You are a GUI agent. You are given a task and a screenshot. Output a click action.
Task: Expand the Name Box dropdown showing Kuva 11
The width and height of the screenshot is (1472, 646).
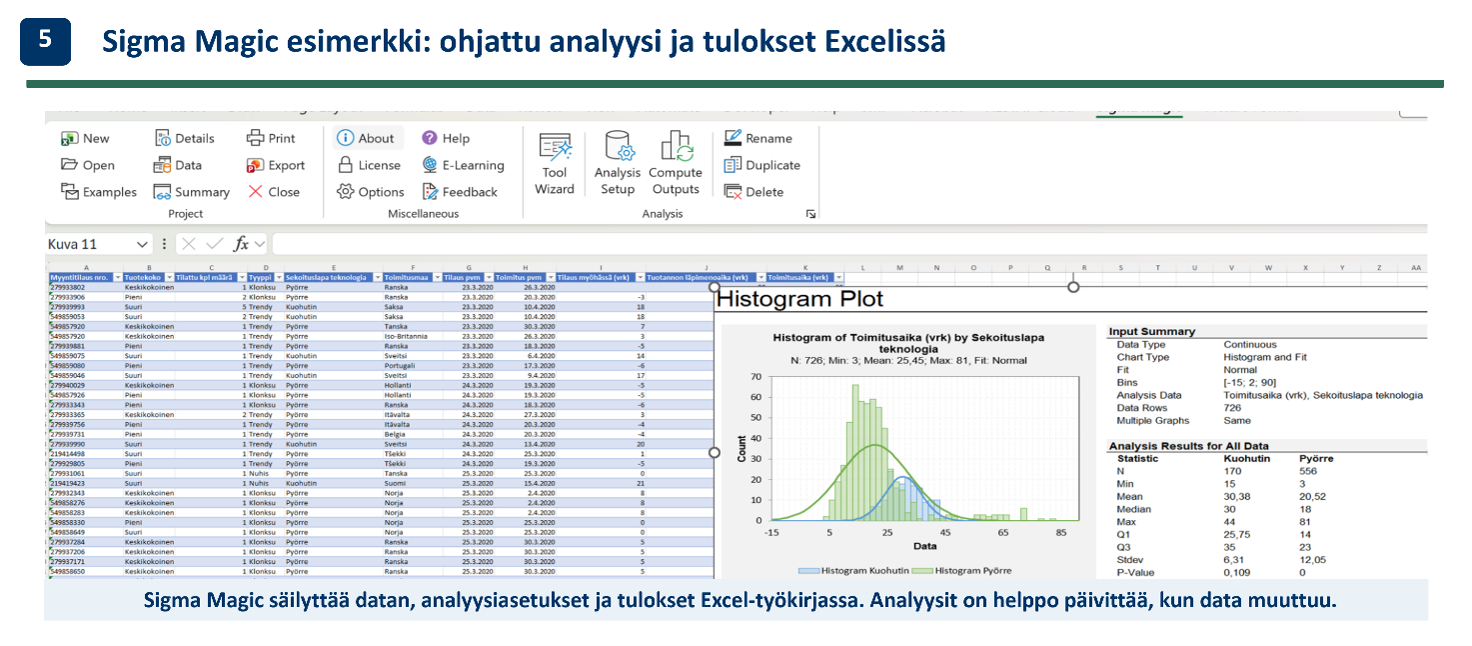142,244
